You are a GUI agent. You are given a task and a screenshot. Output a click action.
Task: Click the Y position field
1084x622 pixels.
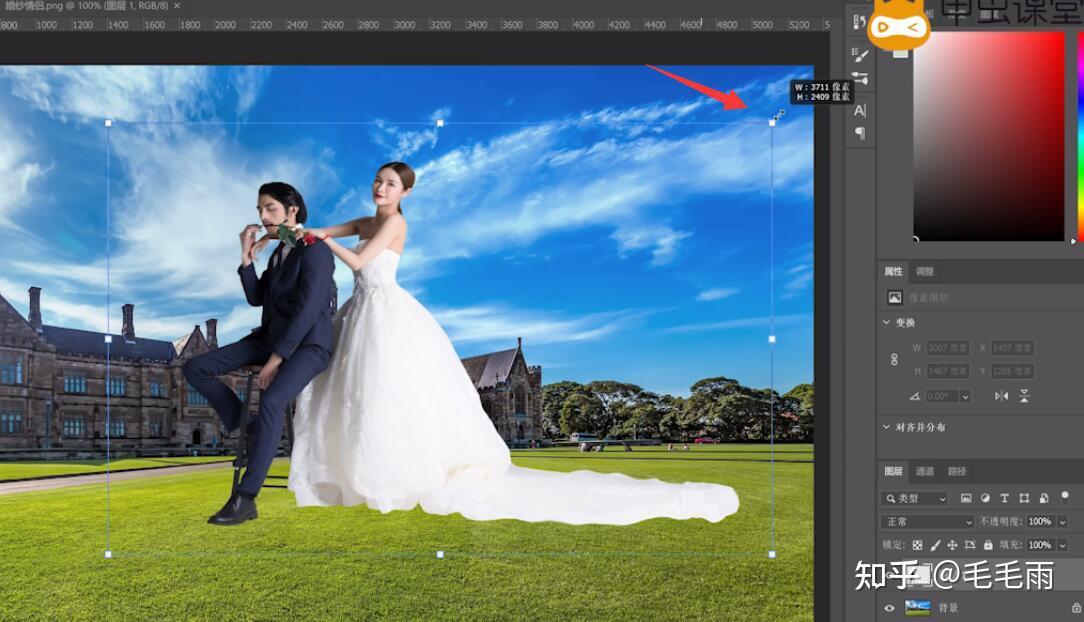pyautogui.click(x=1011, y=372)
